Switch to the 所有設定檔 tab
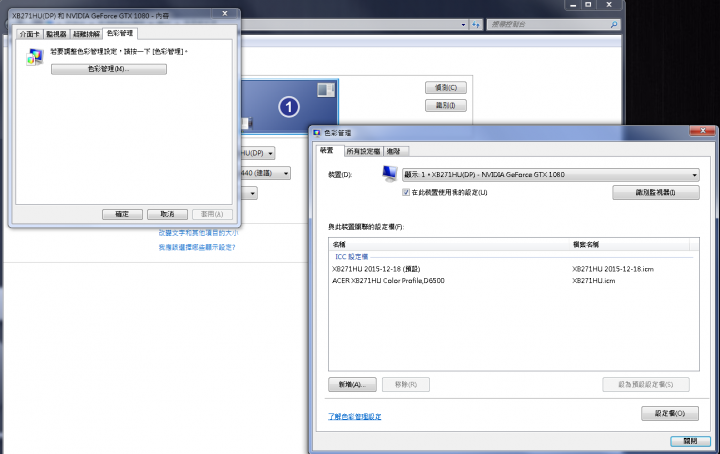 363,151
